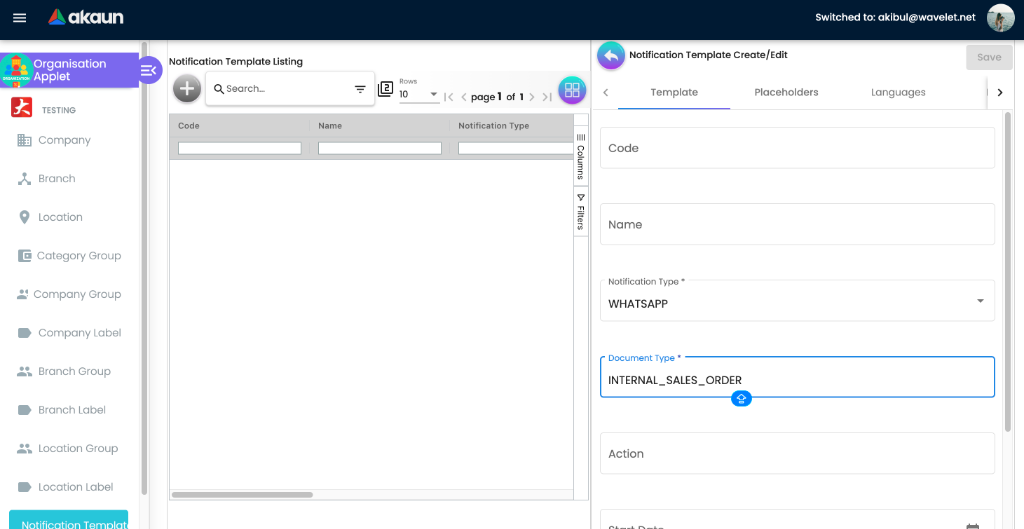This screenshot has height=529, width=1024.
Task: Open Location Group in the sidebar
Action: (x=78, y=449)
